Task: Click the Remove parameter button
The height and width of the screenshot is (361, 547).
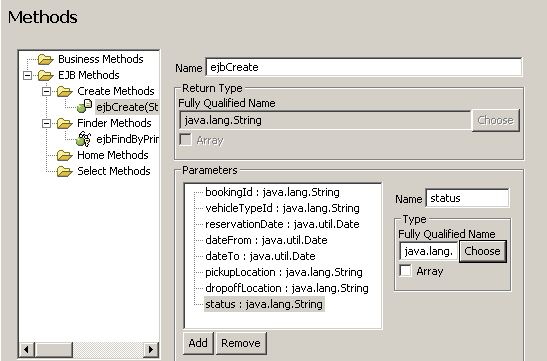Action: coord(241,343)
